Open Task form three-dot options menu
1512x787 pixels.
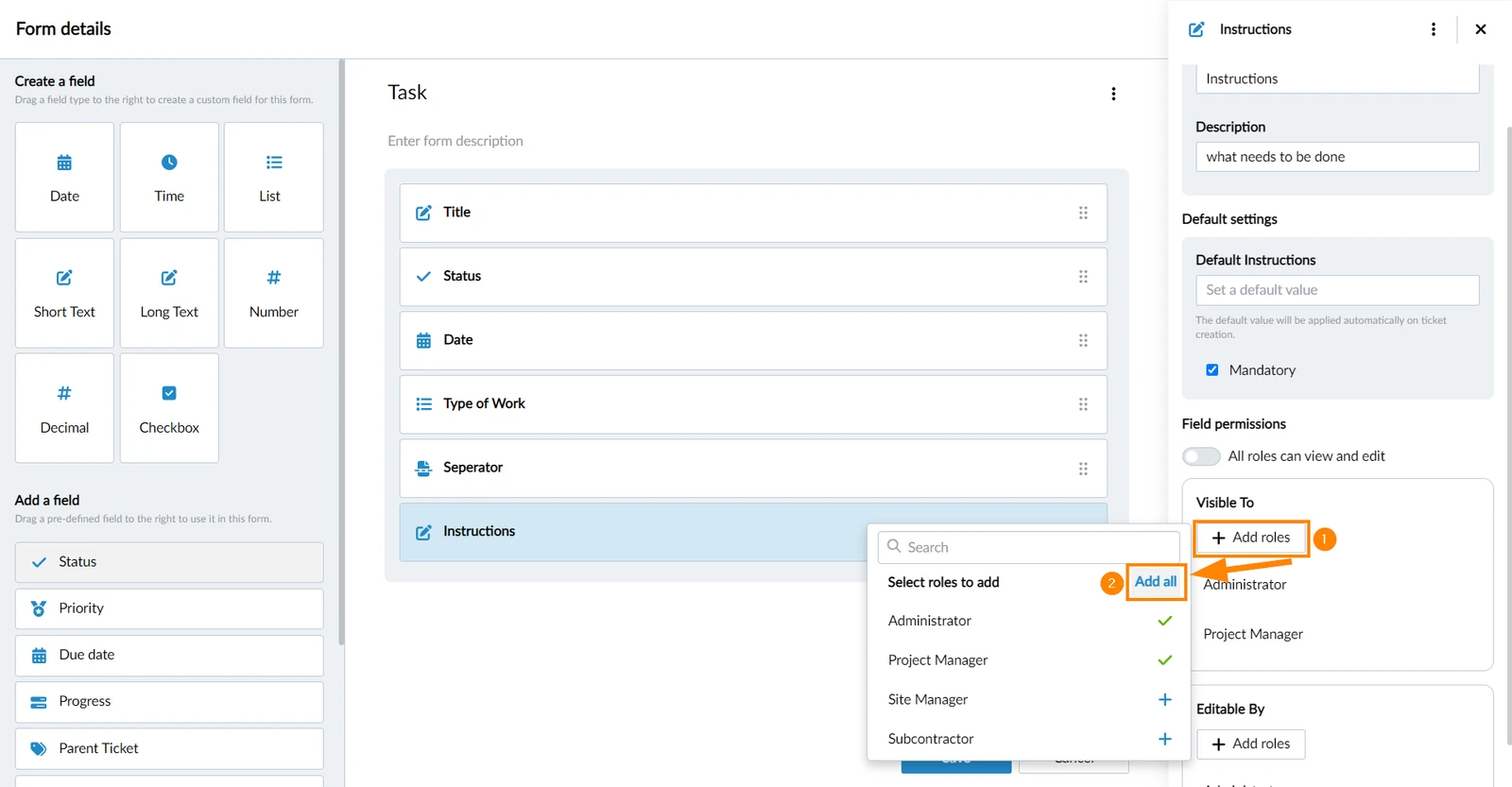[x=1113, y=94]
